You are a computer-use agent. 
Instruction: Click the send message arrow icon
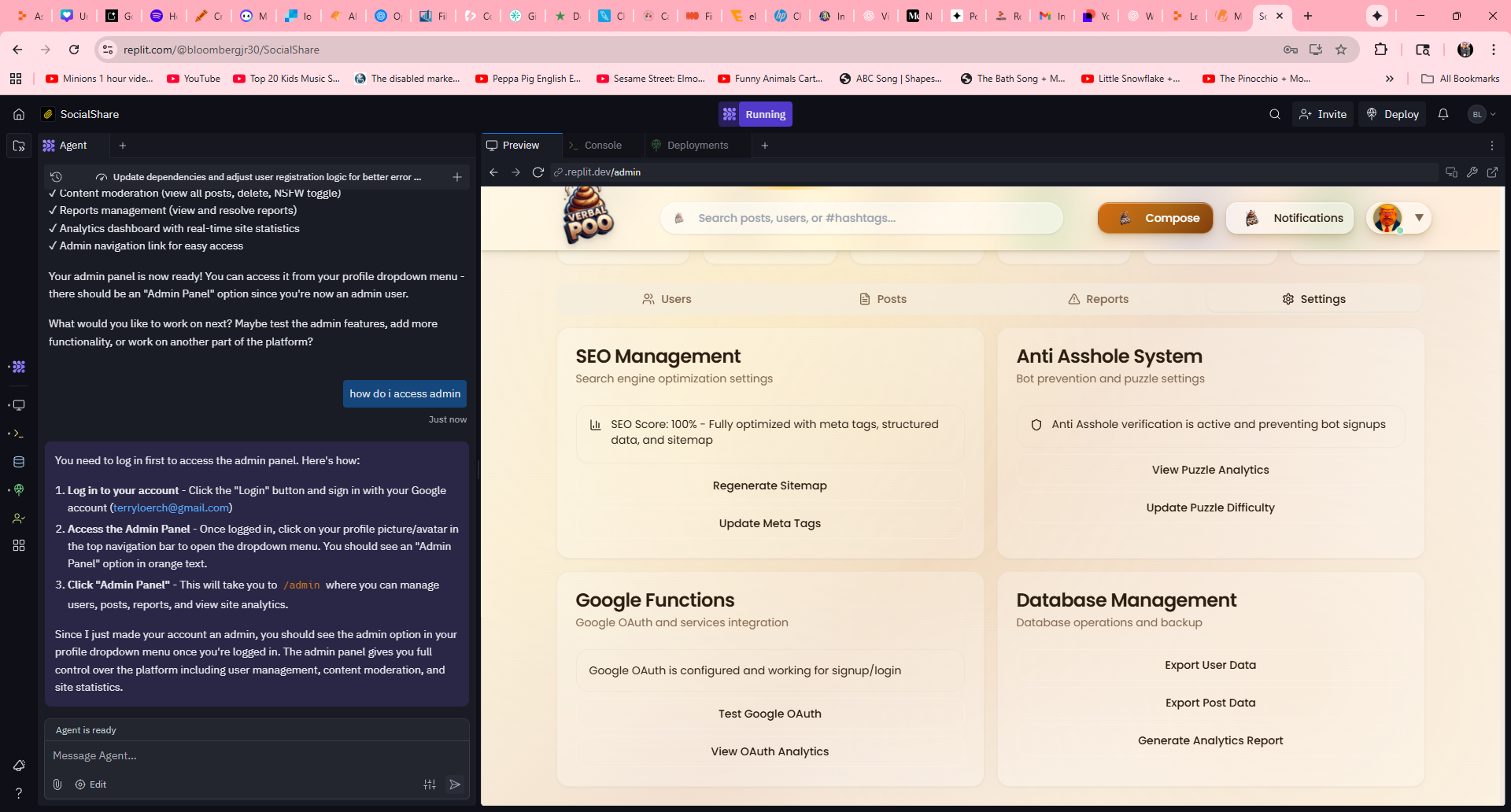pyautogui.click(x=455, y=784)
